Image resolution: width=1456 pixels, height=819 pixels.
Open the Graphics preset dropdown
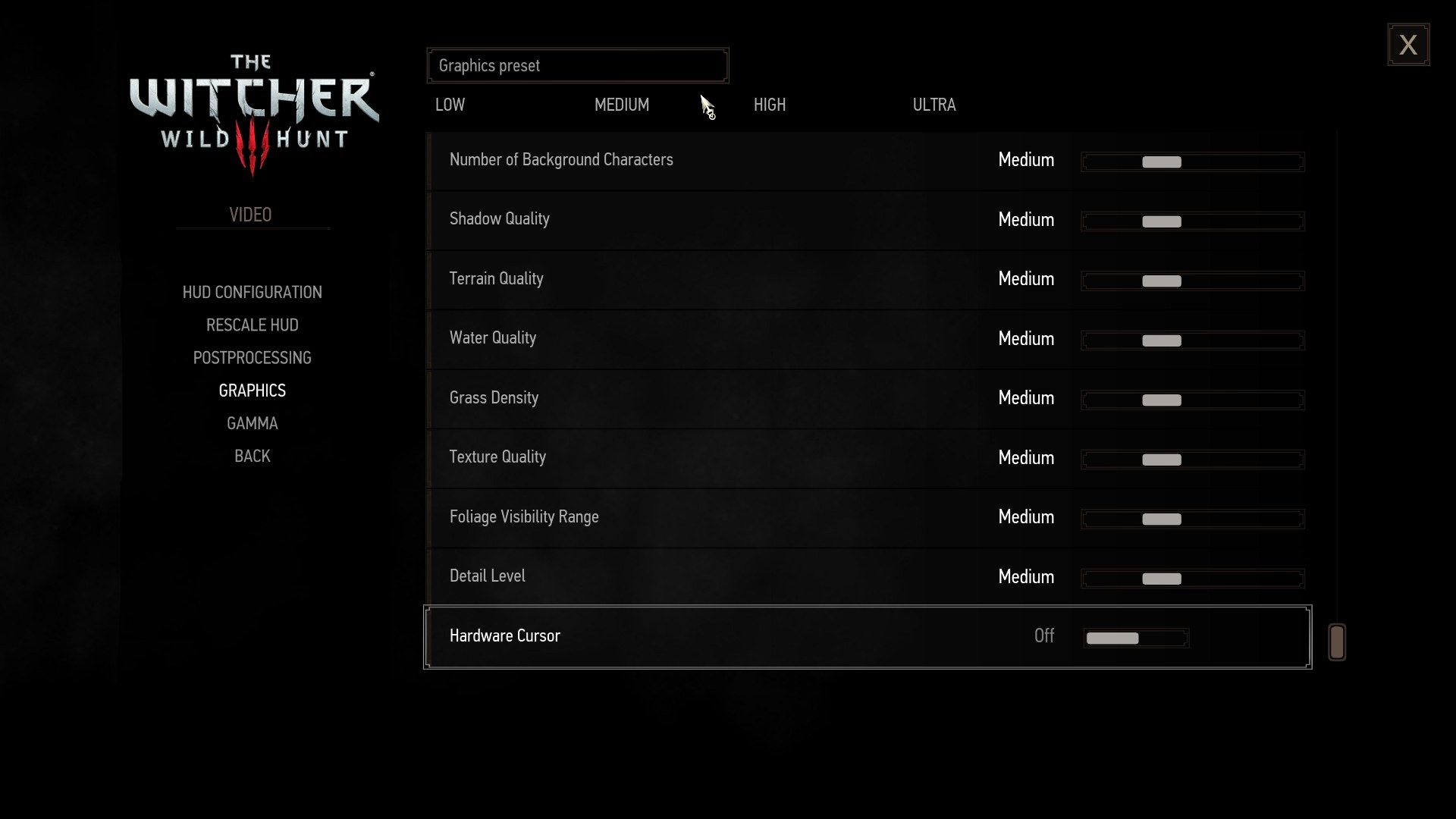[578, 65]
